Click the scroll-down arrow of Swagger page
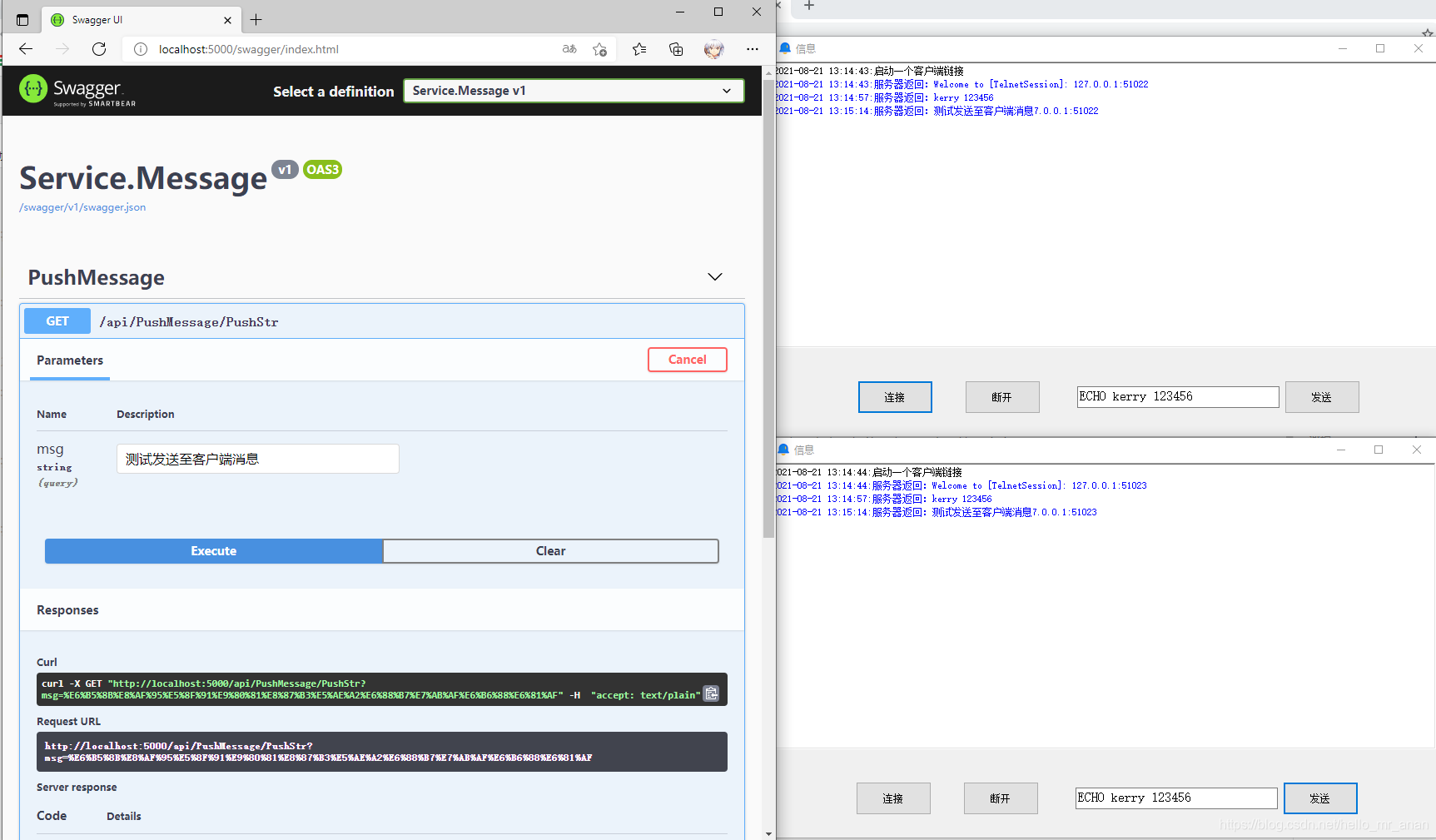This screenshot has height=840, width=1436. pos(768,833)
